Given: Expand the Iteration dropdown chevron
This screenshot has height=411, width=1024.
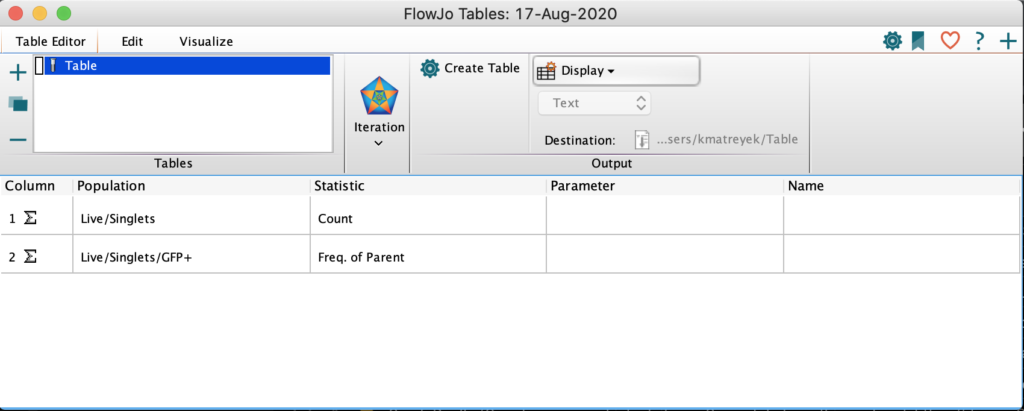Looking at the screenshot, I should point(379,143).
